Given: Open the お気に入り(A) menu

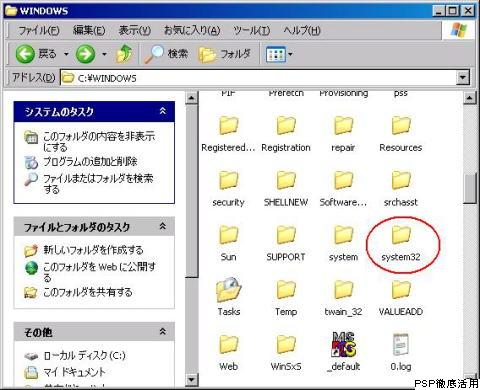Looking at the screenshot, I should [x=192, y=31].
